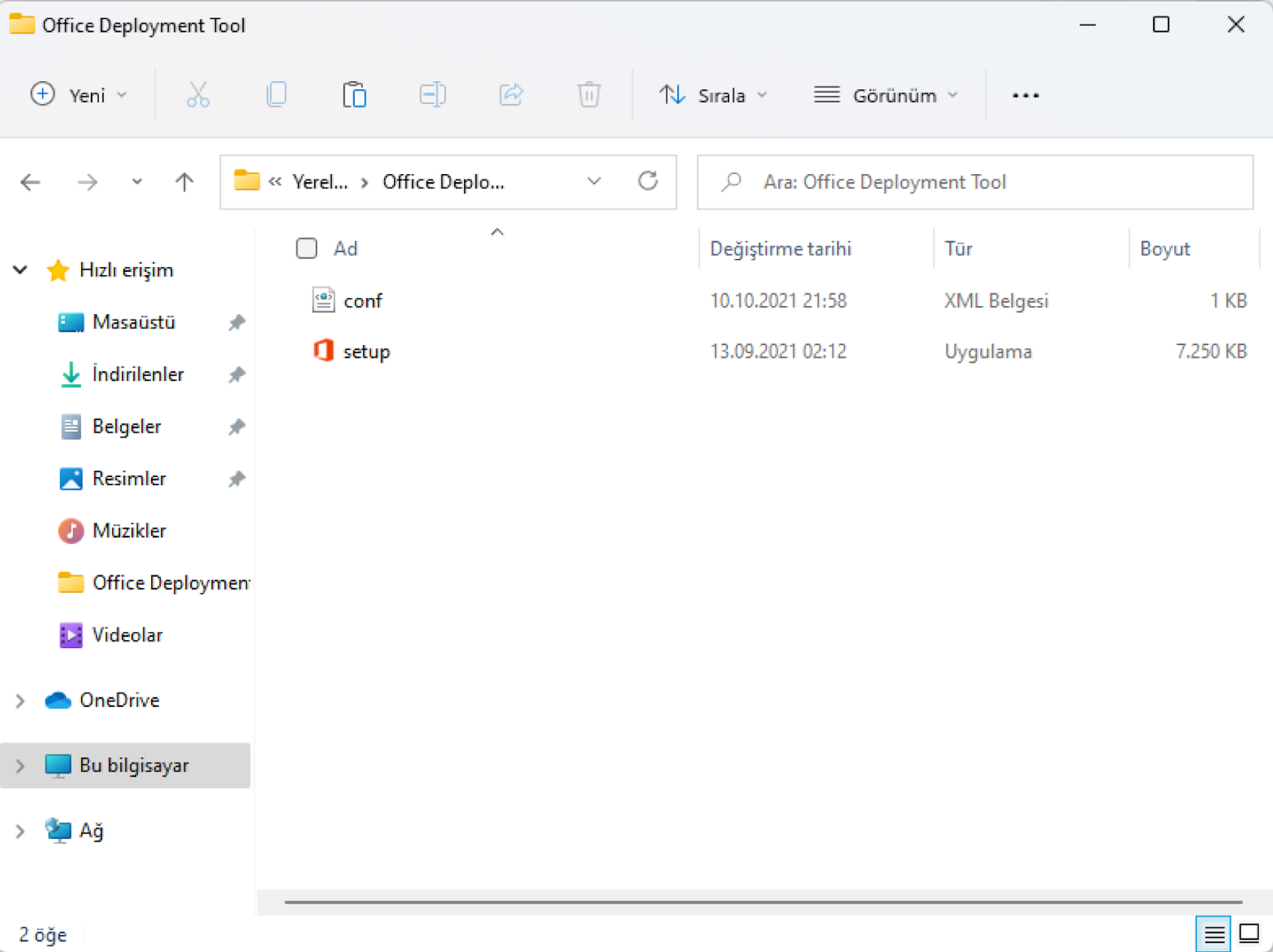Select Ağ in the sidebar
This screenshot has width=1273, height=952.
point(91,830)
